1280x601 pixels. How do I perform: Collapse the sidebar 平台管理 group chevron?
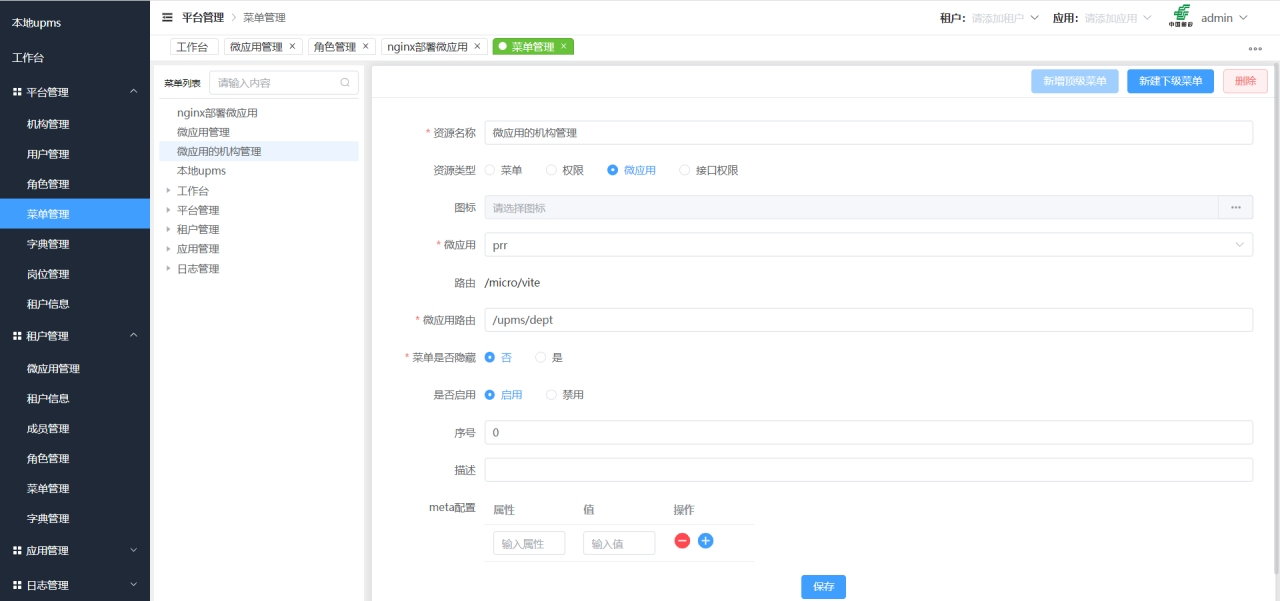(x=134, y=92)
